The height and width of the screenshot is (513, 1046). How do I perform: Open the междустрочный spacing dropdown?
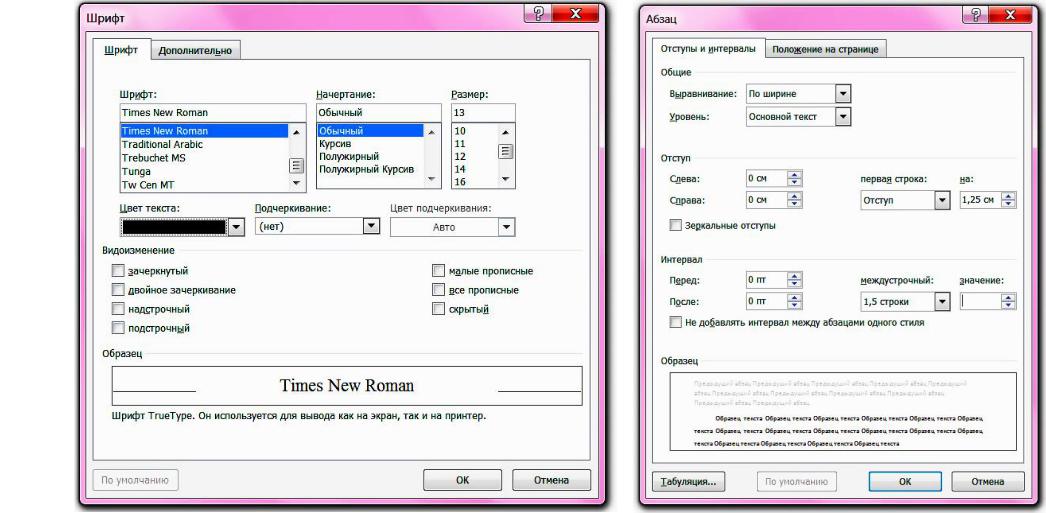pos(942,302)
